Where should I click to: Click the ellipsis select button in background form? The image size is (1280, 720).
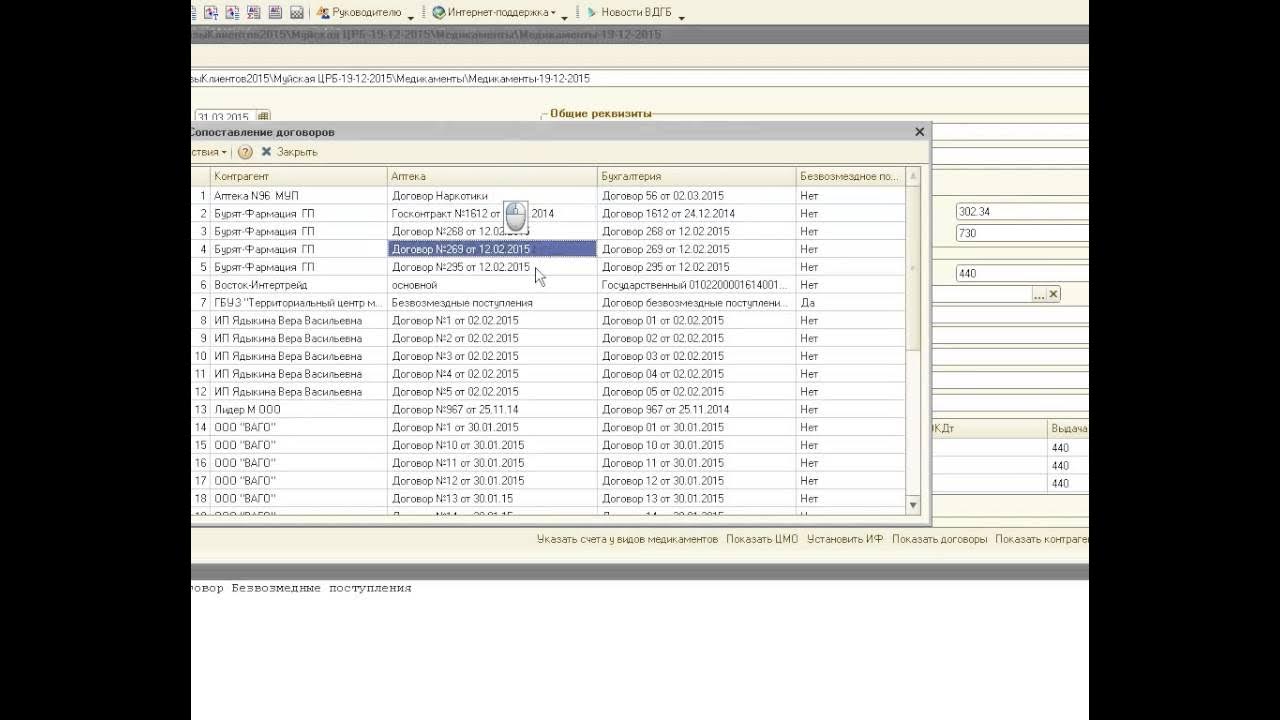pyautogui.click(x=1039, y=295)
